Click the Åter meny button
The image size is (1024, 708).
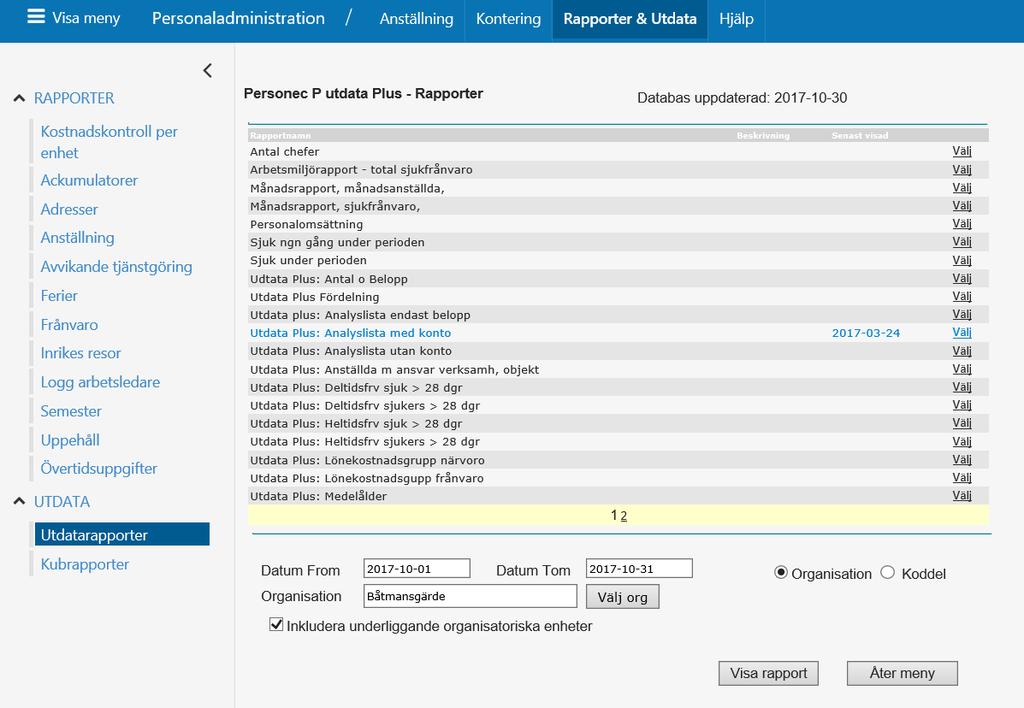tap(902, 673)
